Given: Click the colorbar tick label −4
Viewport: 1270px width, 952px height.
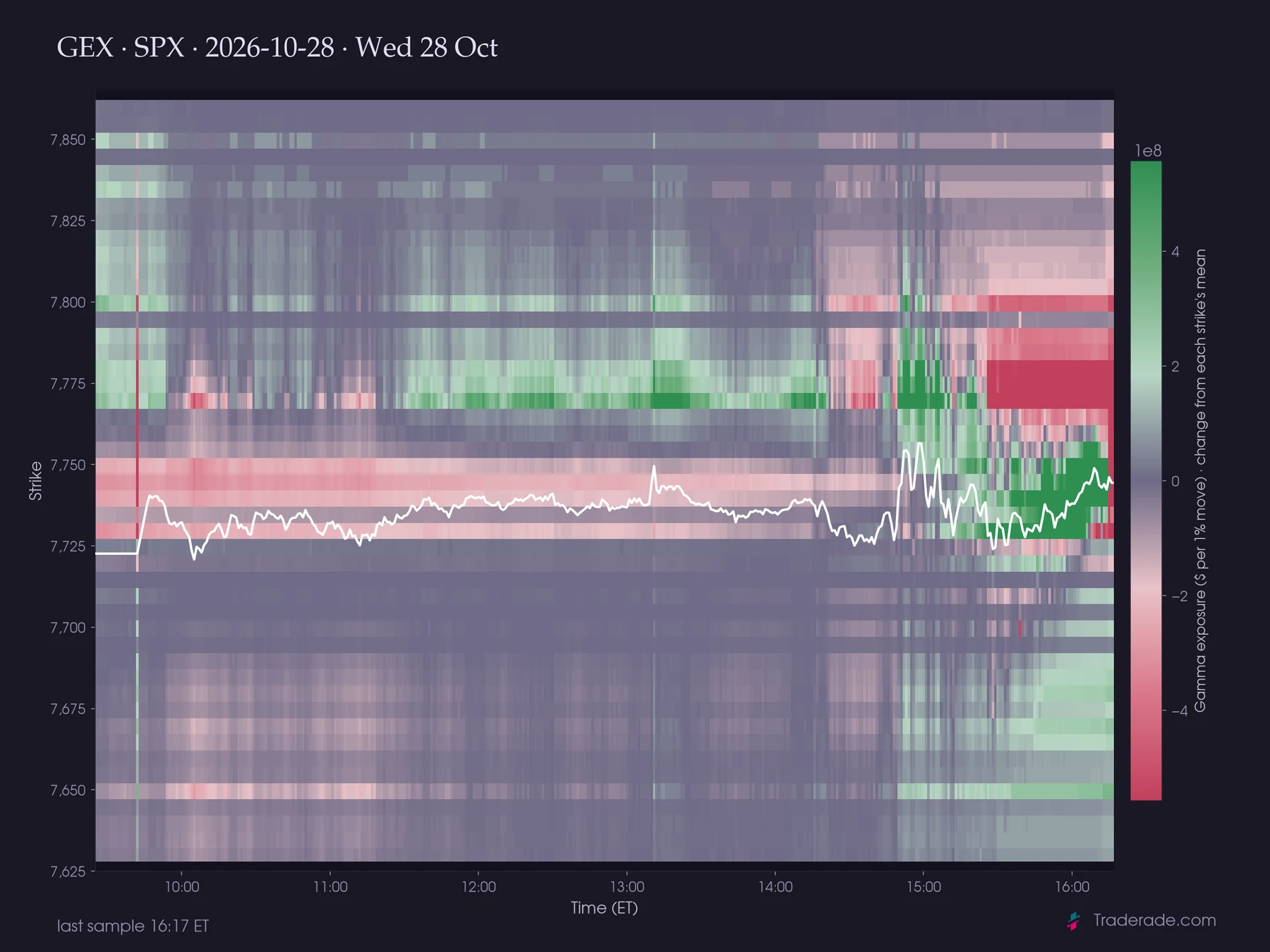Looking at the screenshot, I should [1180, 711].
